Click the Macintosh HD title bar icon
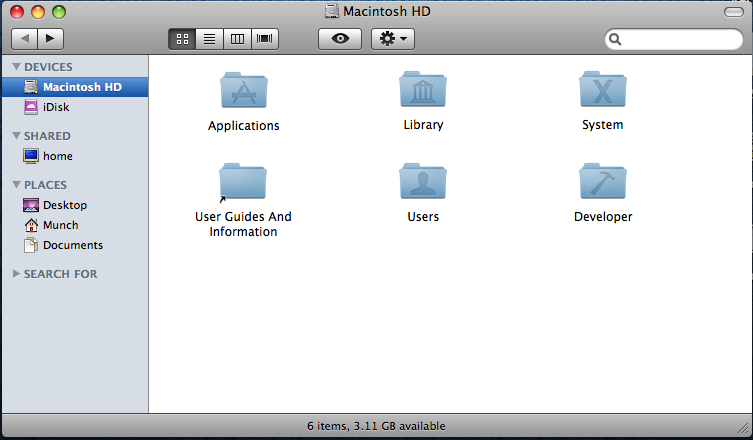The width and height of the screenshot is (753, 440). click(x=331, y=11)
